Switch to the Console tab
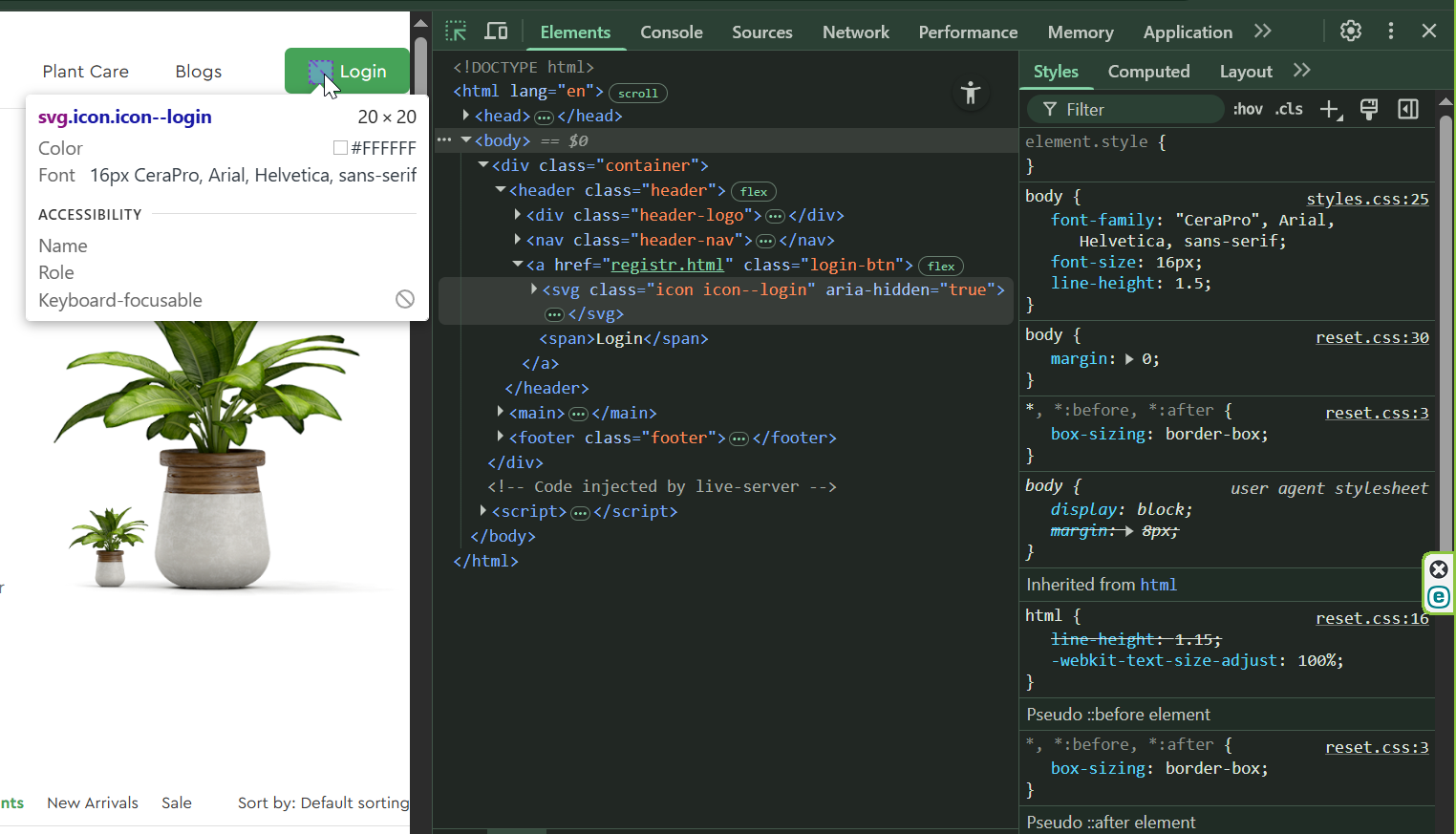1456x834 pixels. 671,32
